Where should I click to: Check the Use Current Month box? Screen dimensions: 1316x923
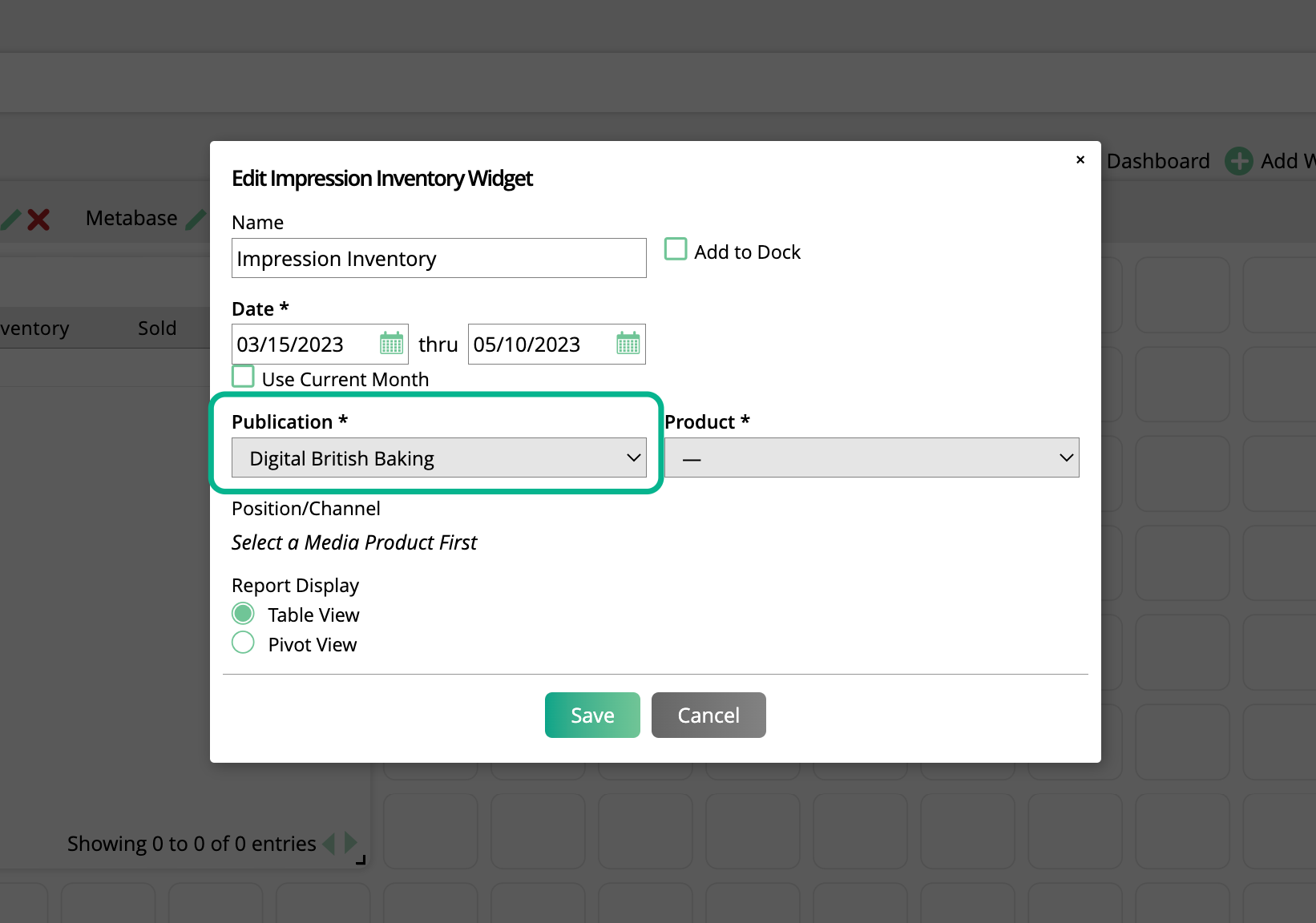[x=243, y=377]
